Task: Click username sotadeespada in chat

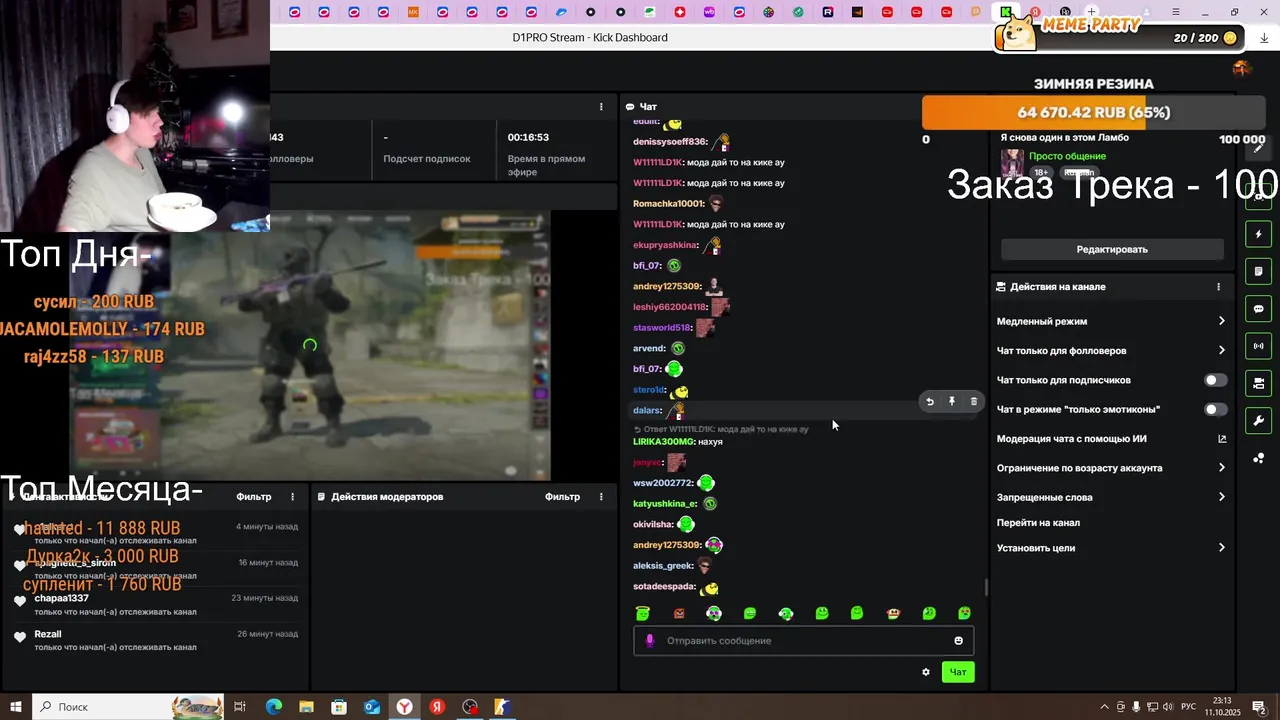Action: pos(664,587)
